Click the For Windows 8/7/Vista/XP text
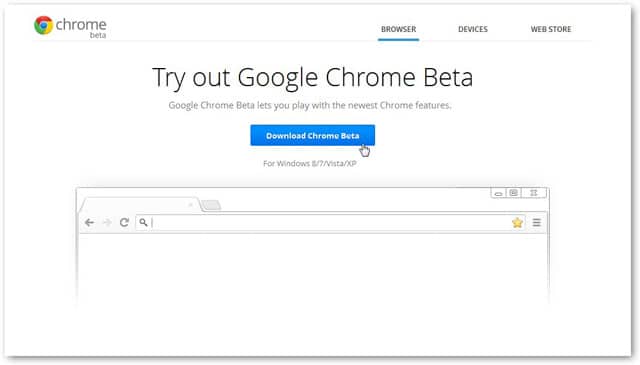 click(x=310, y=164)
